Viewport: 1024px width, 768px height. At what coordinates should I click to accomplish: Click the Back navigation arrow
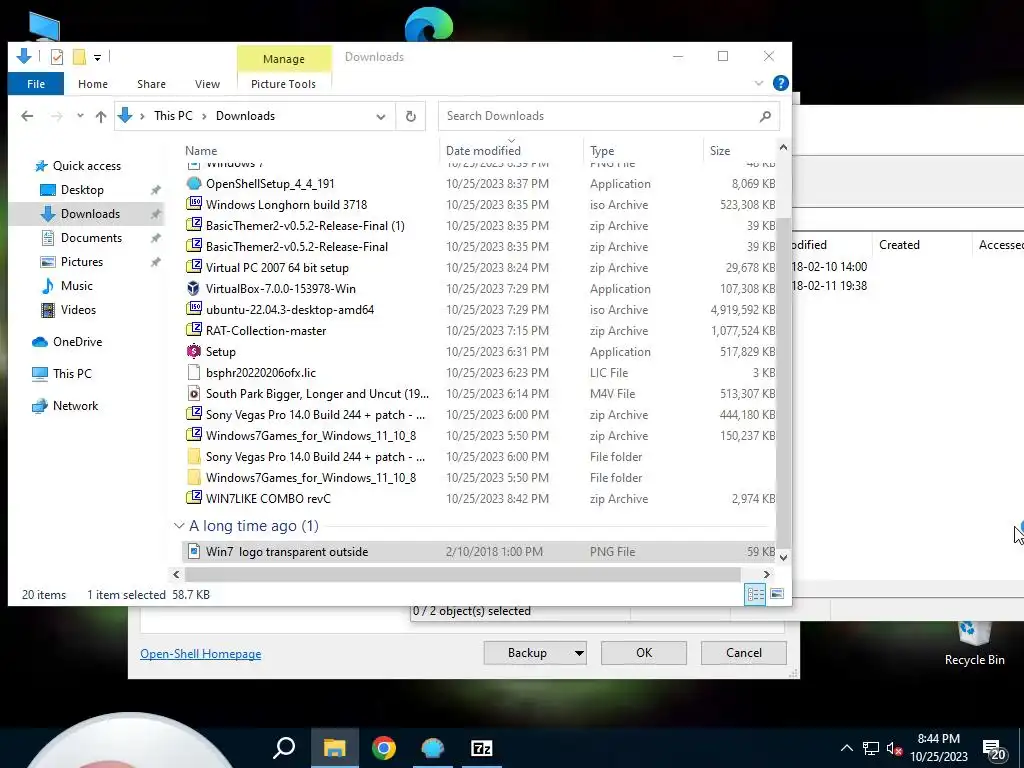(27, 116)
